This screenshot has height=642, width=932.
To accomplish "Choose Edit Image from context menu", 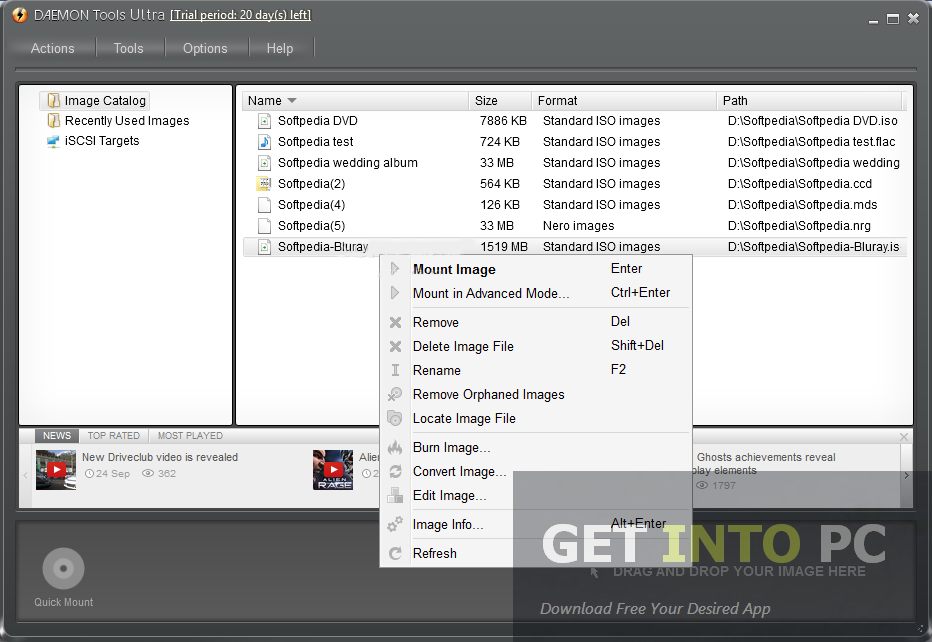I will point(536,495).
